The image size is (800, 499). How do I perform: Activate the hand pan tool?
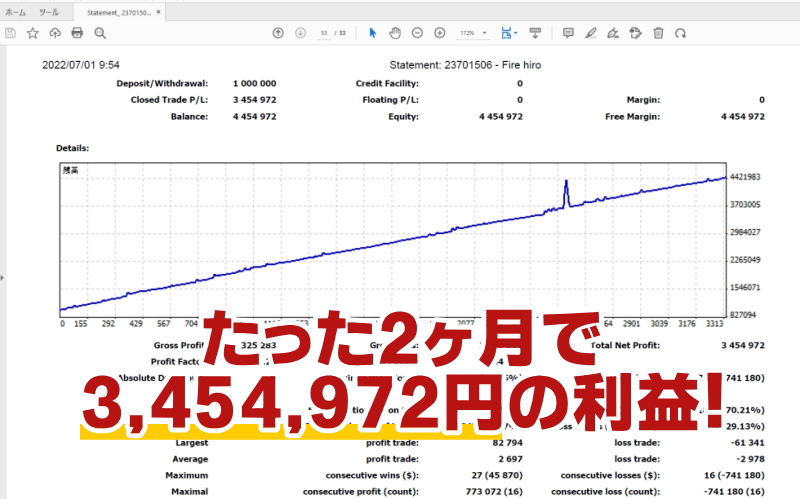395,33
